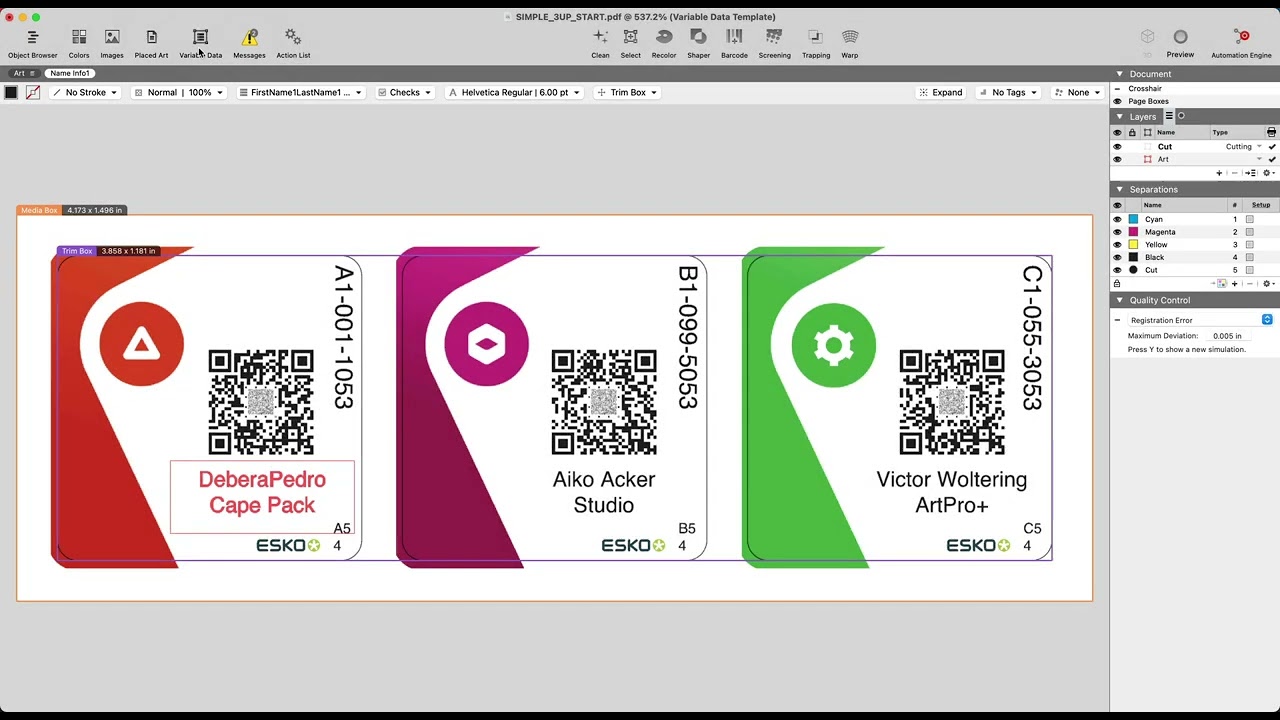
Task: Select the Cut separation row
Action: [x=1195, y=270]
